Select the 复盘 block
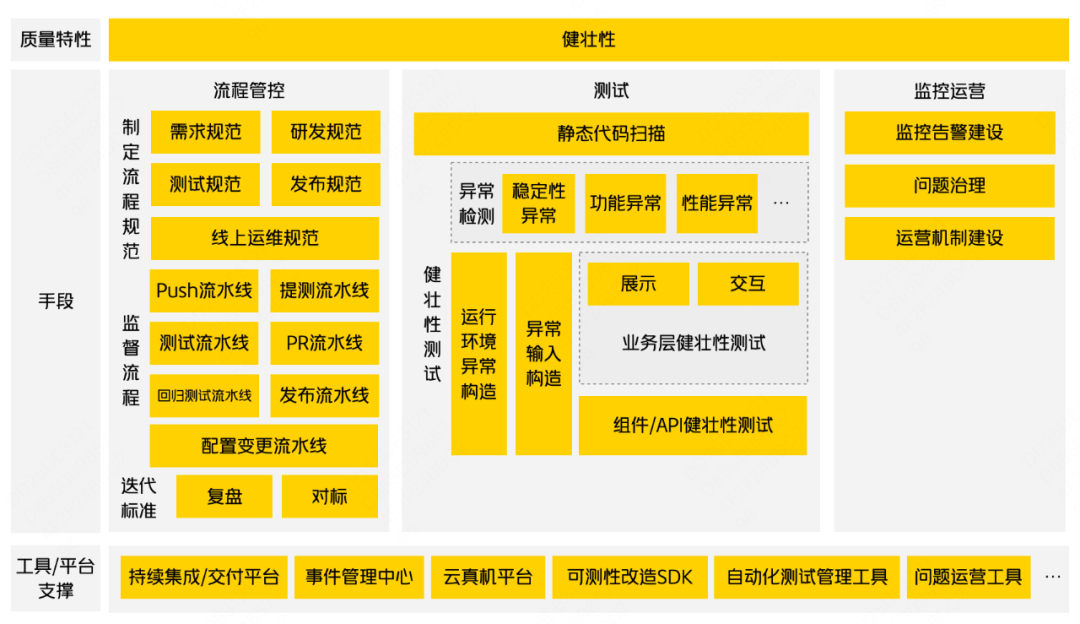Screen dimensions: 1080x624 click(x=225, y=497)
